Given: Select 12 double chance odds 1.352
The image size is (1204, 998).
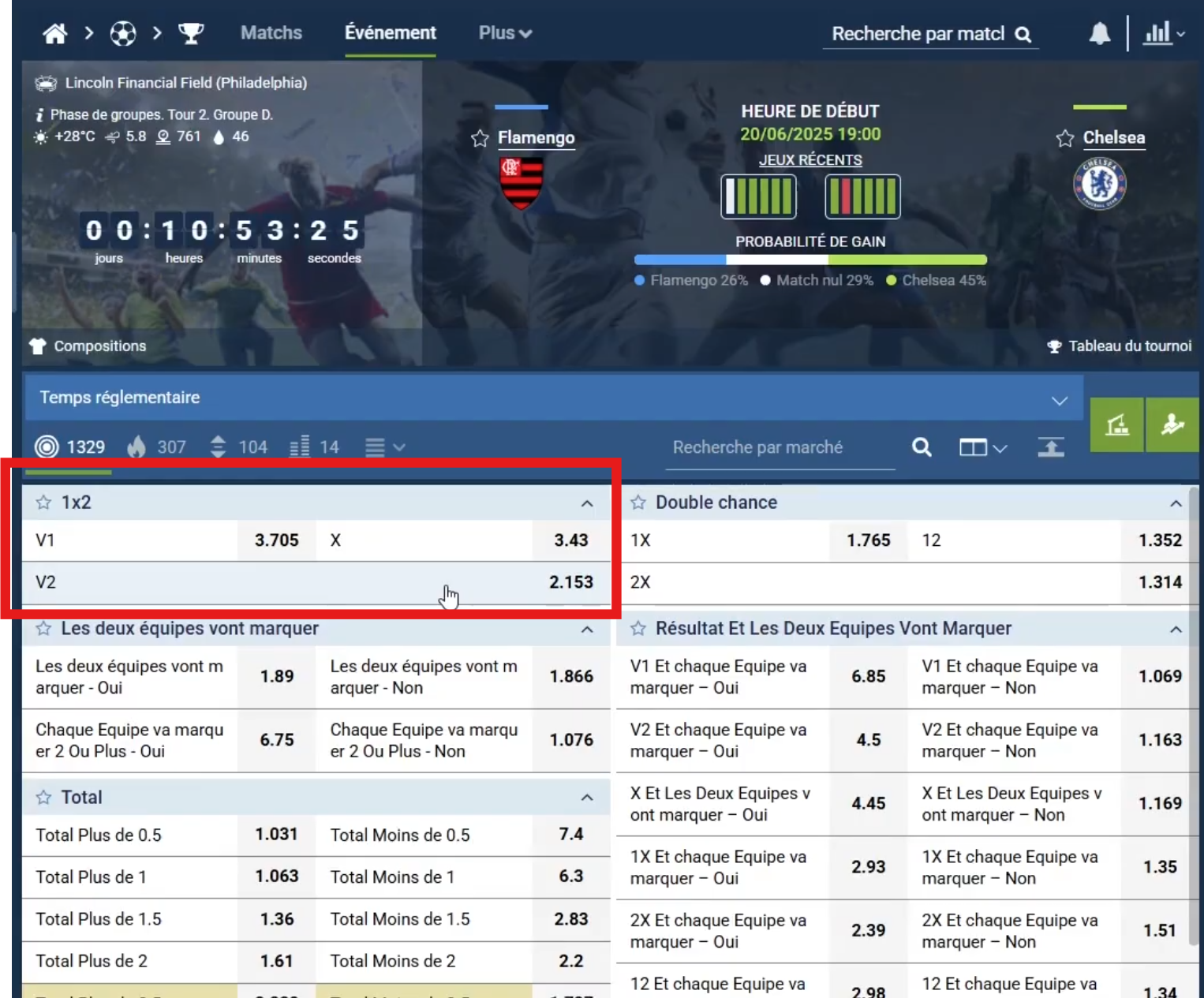Looking at the screenshot, I should click(1160, 540).
